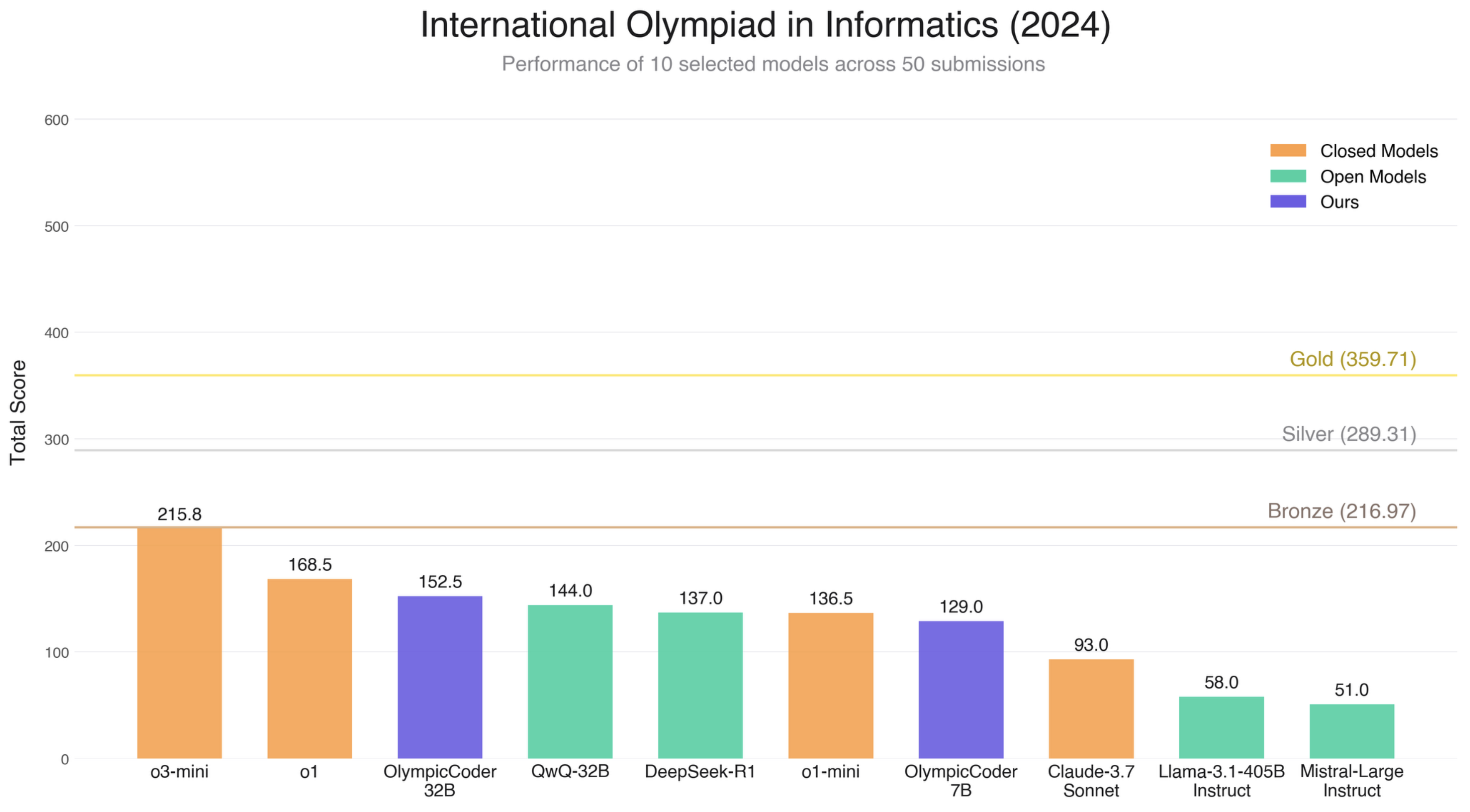Select the Mistral-Large Instruct bar

1351,731
